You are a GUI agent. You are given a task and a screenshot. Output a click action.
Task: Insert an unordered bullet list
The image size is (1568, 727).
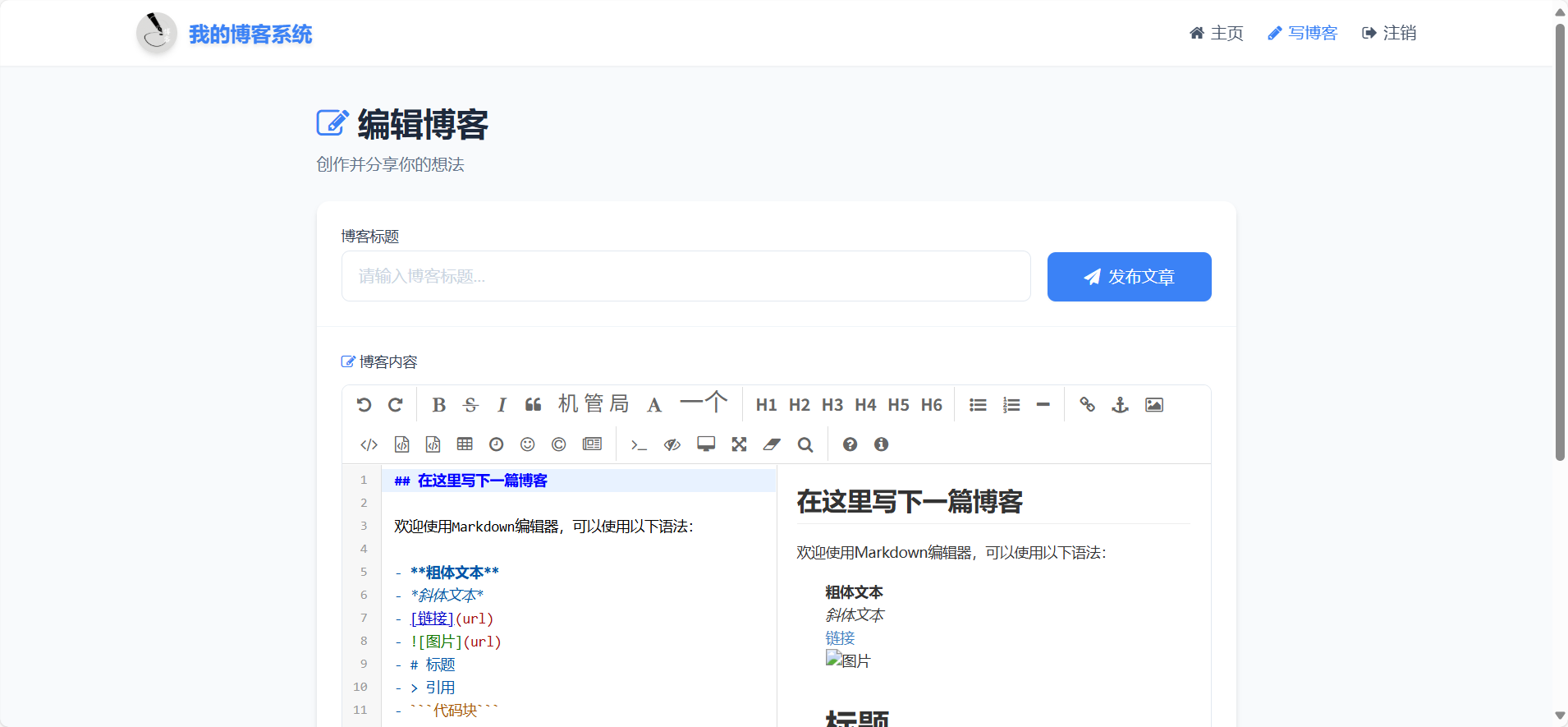(x=978, y=405)
